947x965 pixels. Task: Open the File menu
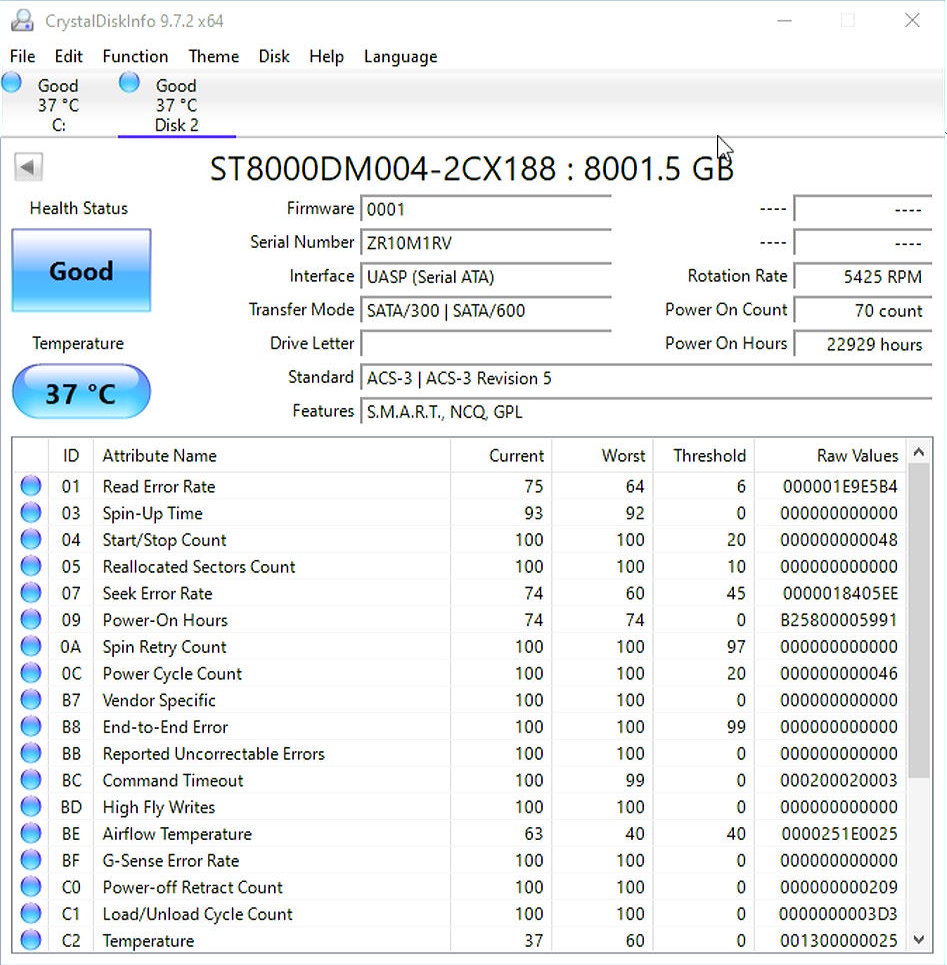[x=22, y=57]
